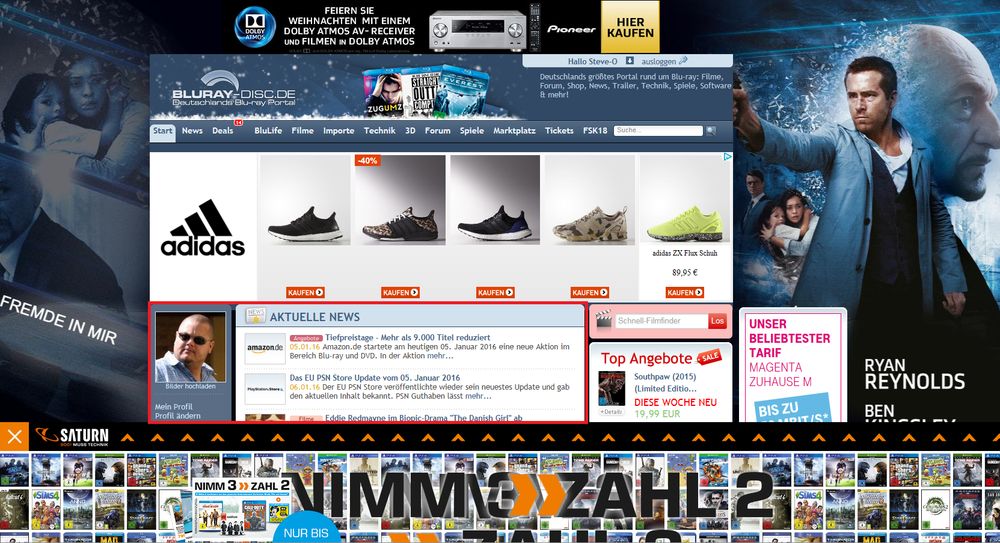Click KAUFEN under the first black shoe

pyautogui.click(x=305, y=293)
